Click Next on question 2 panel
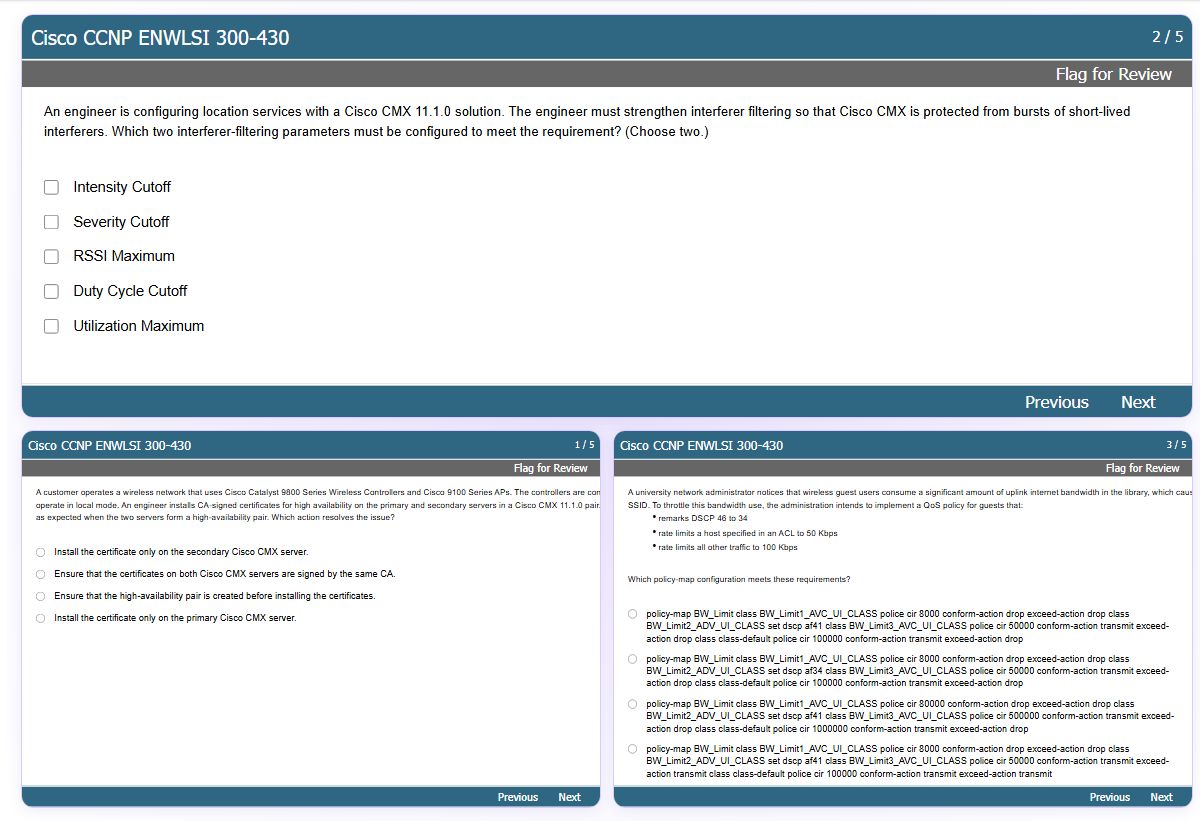1200x821 pixels. click(1138, 402)
